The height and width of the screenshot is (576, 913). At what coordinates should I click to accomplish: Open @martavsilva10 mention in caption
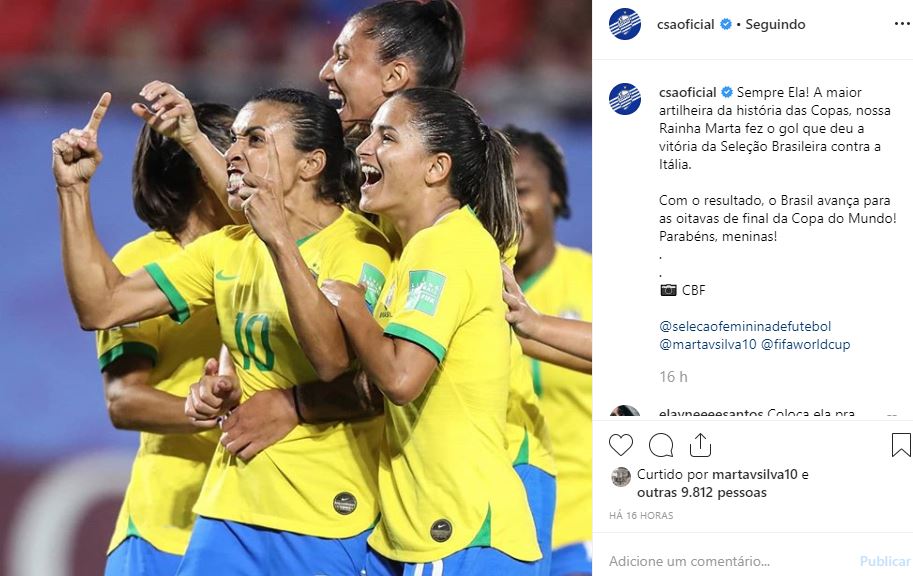point(707,344)
